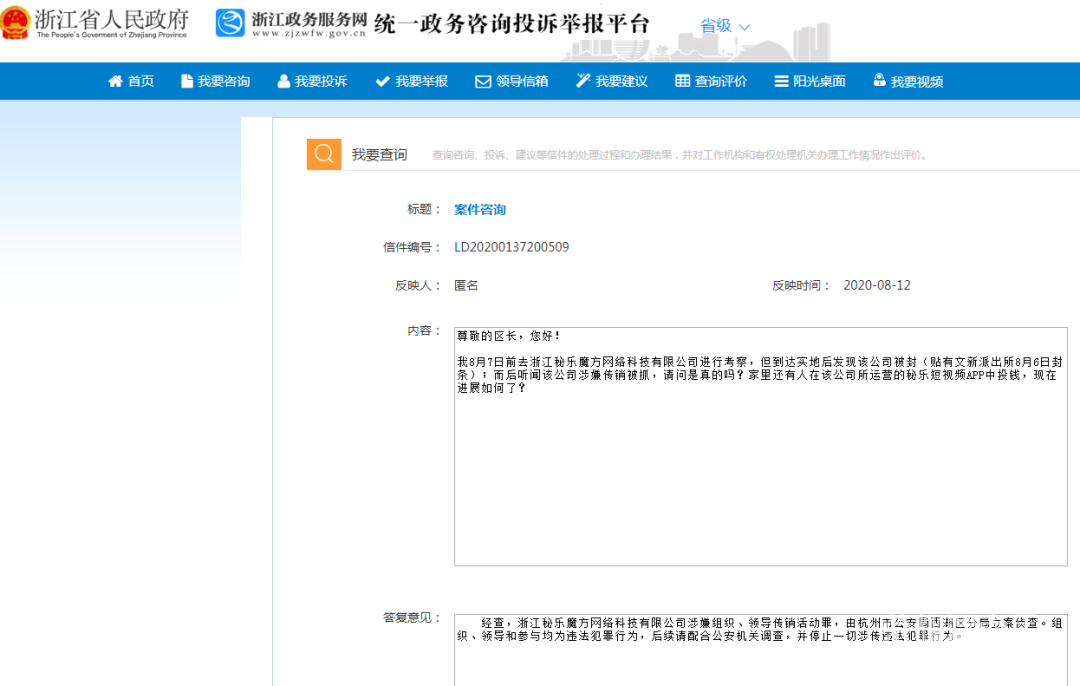Click the 统一政务咨询投诉举报平台 heading
Viewport: 1080px width, 686px height.
point(511,24)
